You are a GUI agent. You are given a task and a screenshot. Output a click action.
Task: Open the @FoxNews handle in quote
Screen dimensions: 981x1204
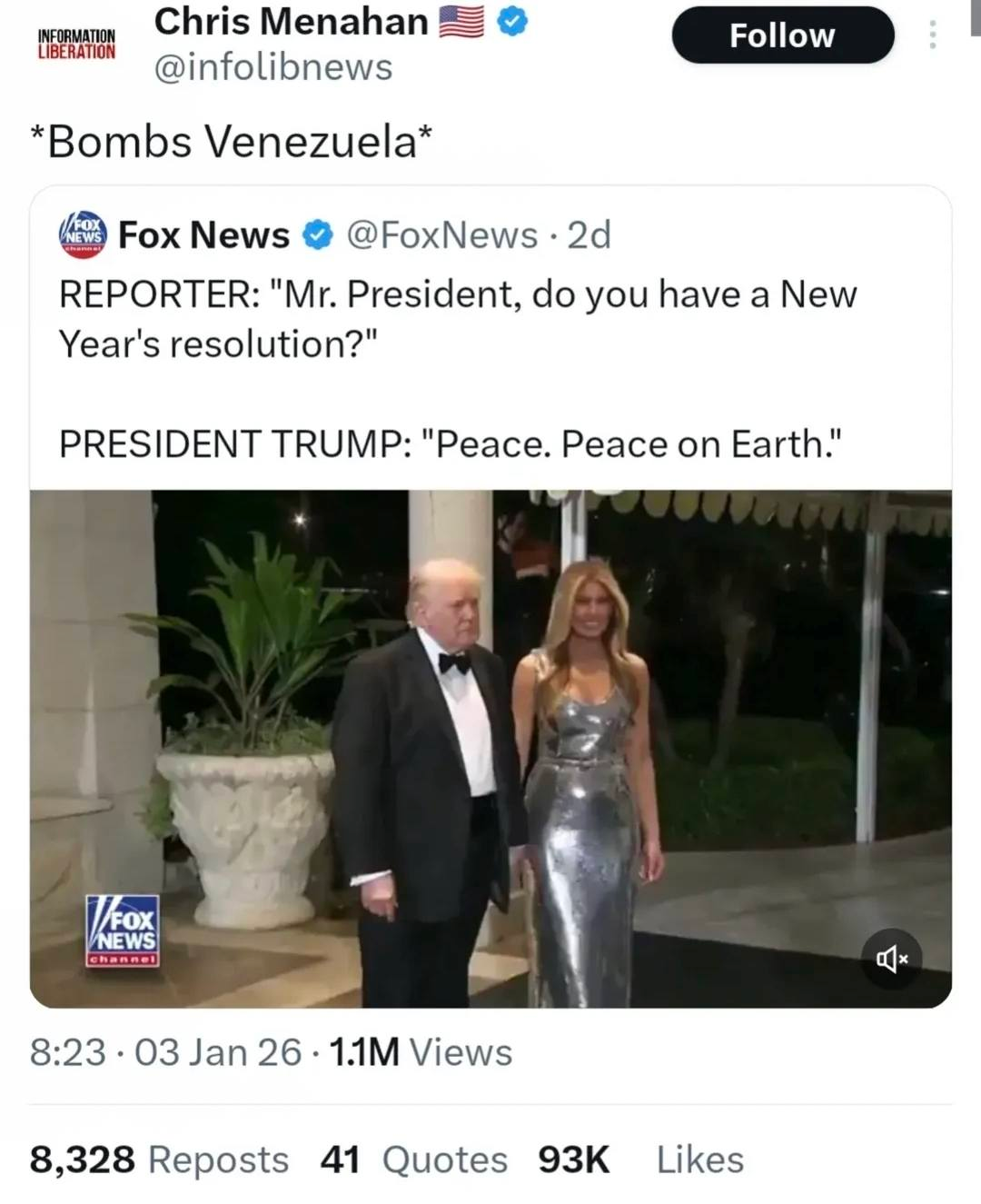[x=442, y=235]
